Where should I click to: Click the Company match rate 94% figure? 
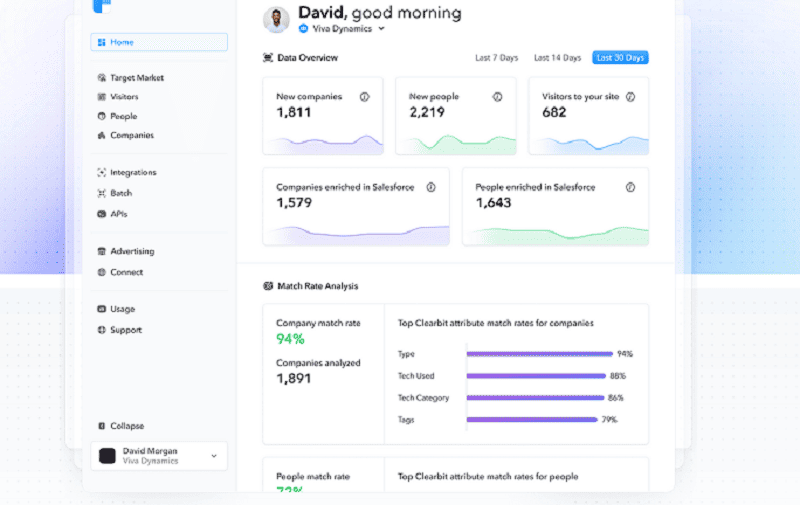pyautogui.click(x=290, y=339)
